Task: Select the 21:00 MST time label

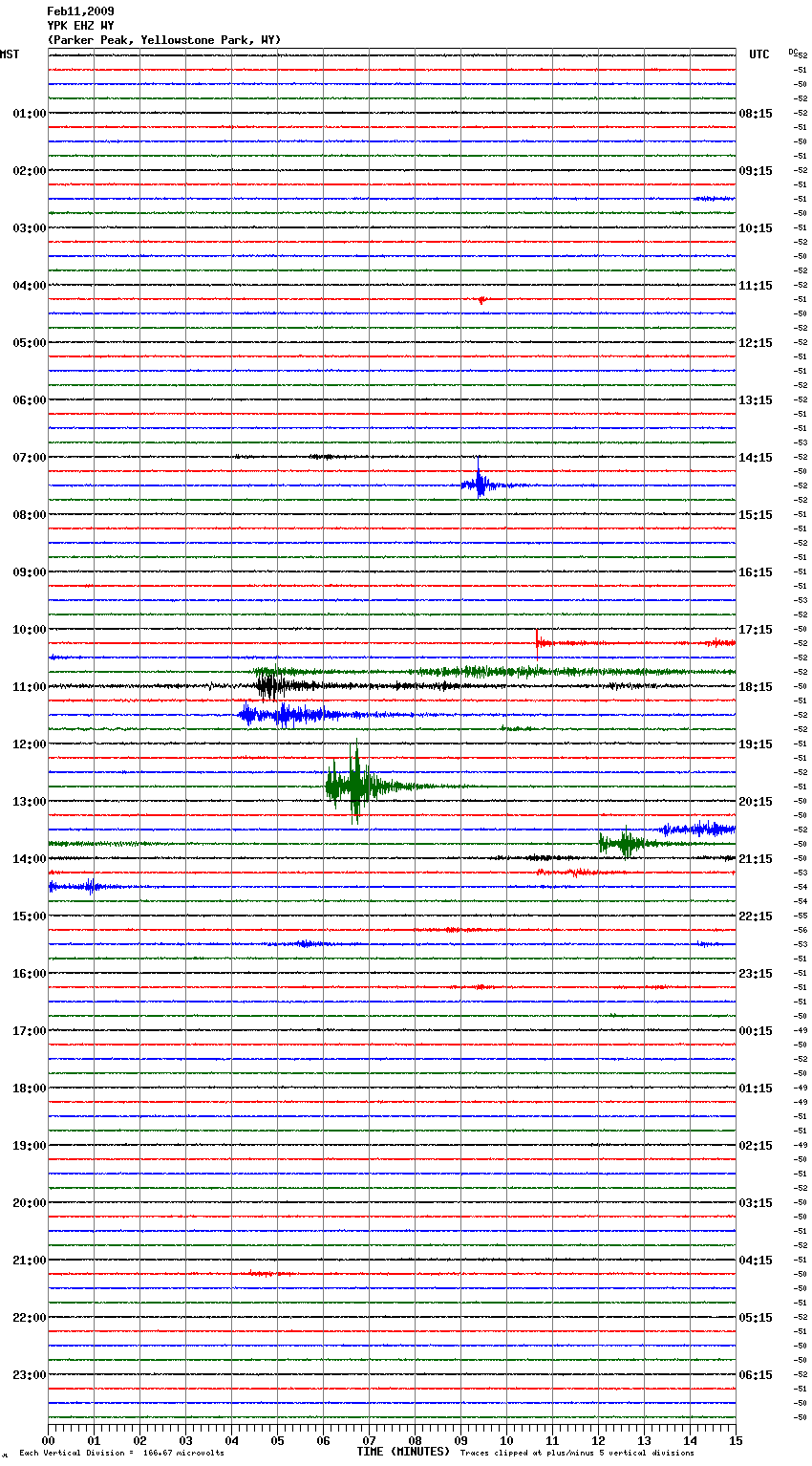Action: click(29, 1261)
